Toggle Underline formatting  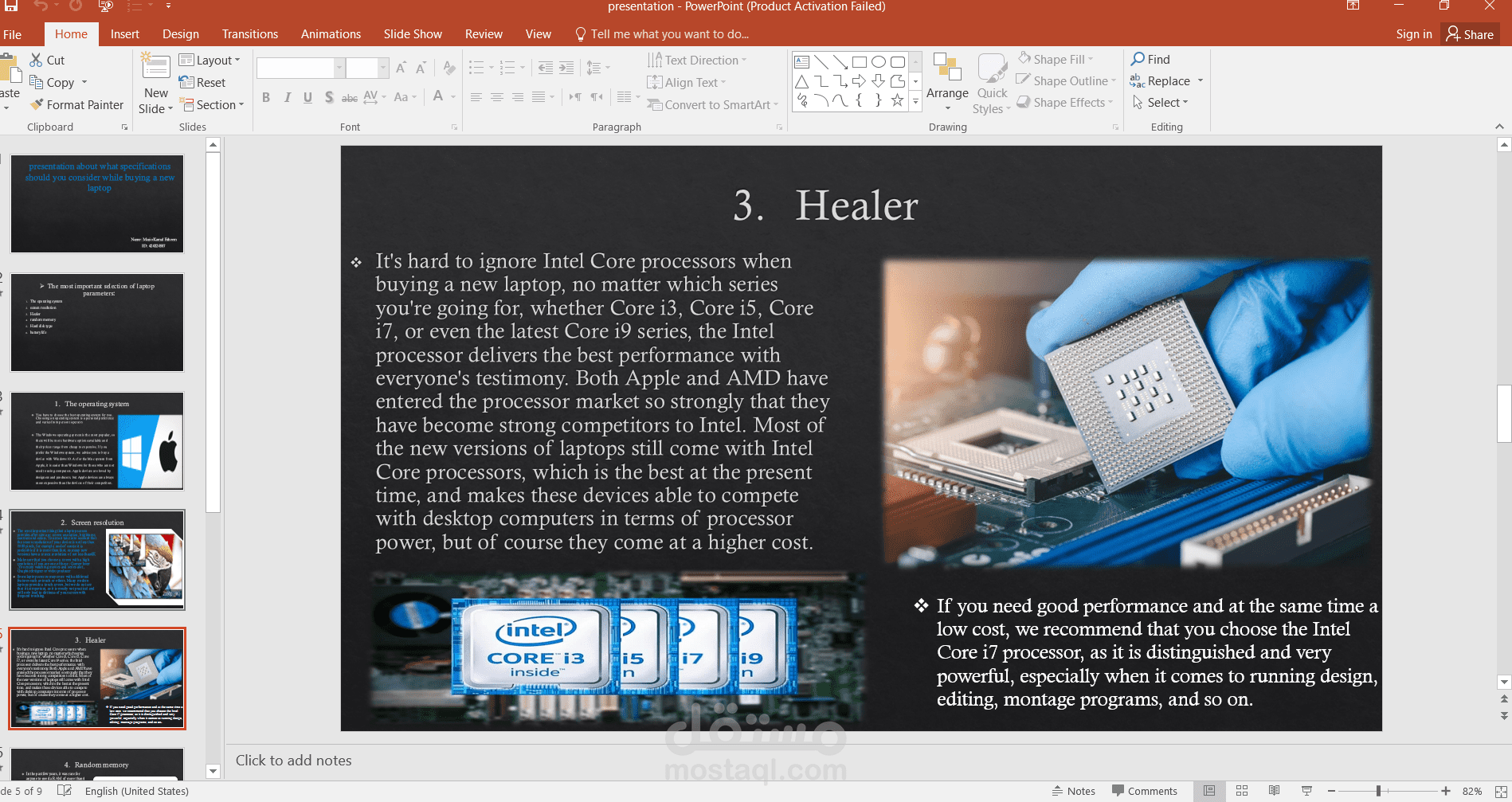(x=307, y=97)
